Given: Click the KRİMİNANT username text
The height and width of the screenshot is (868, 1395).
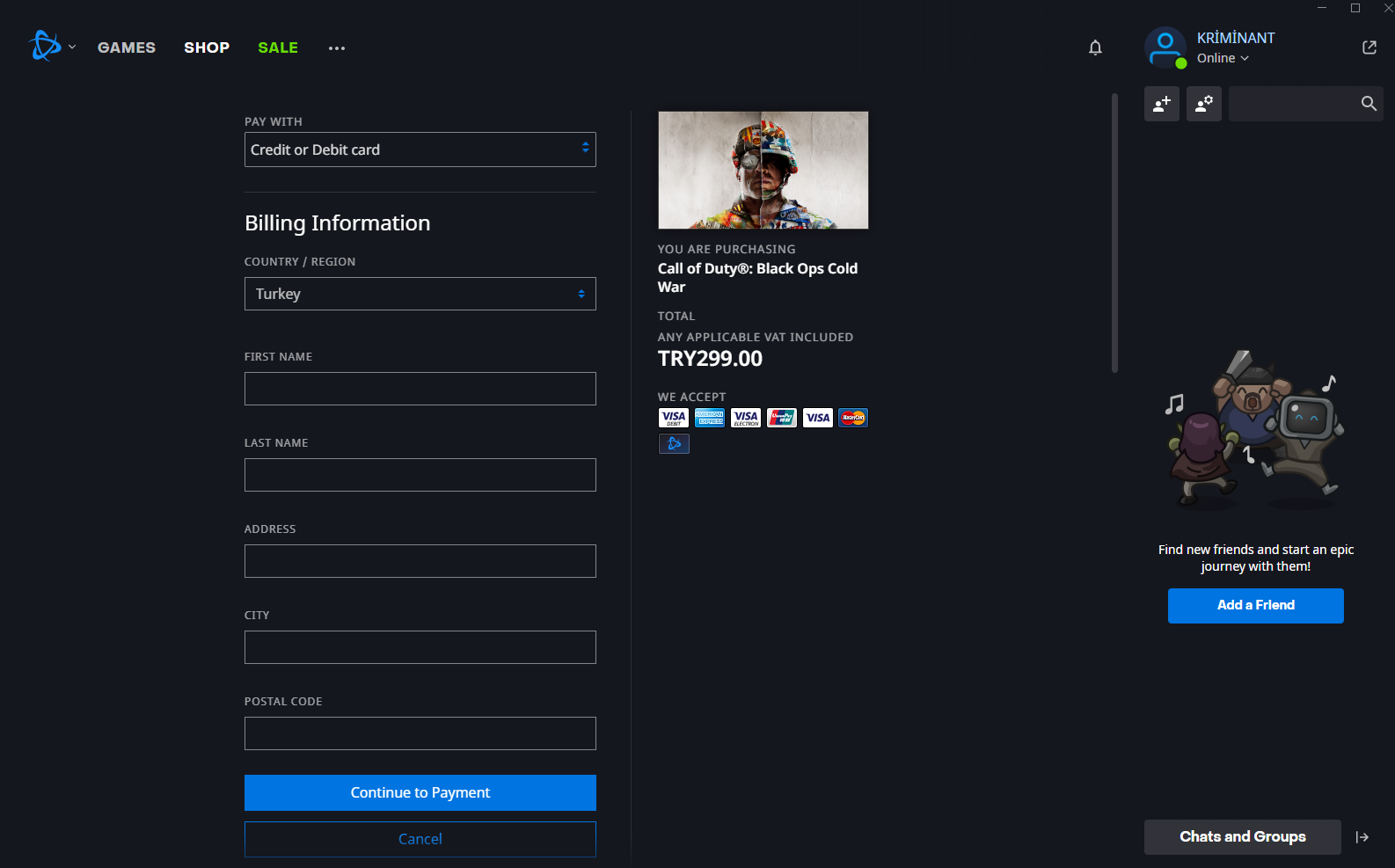Looking at the screenshot, I should click(1236, 38).
